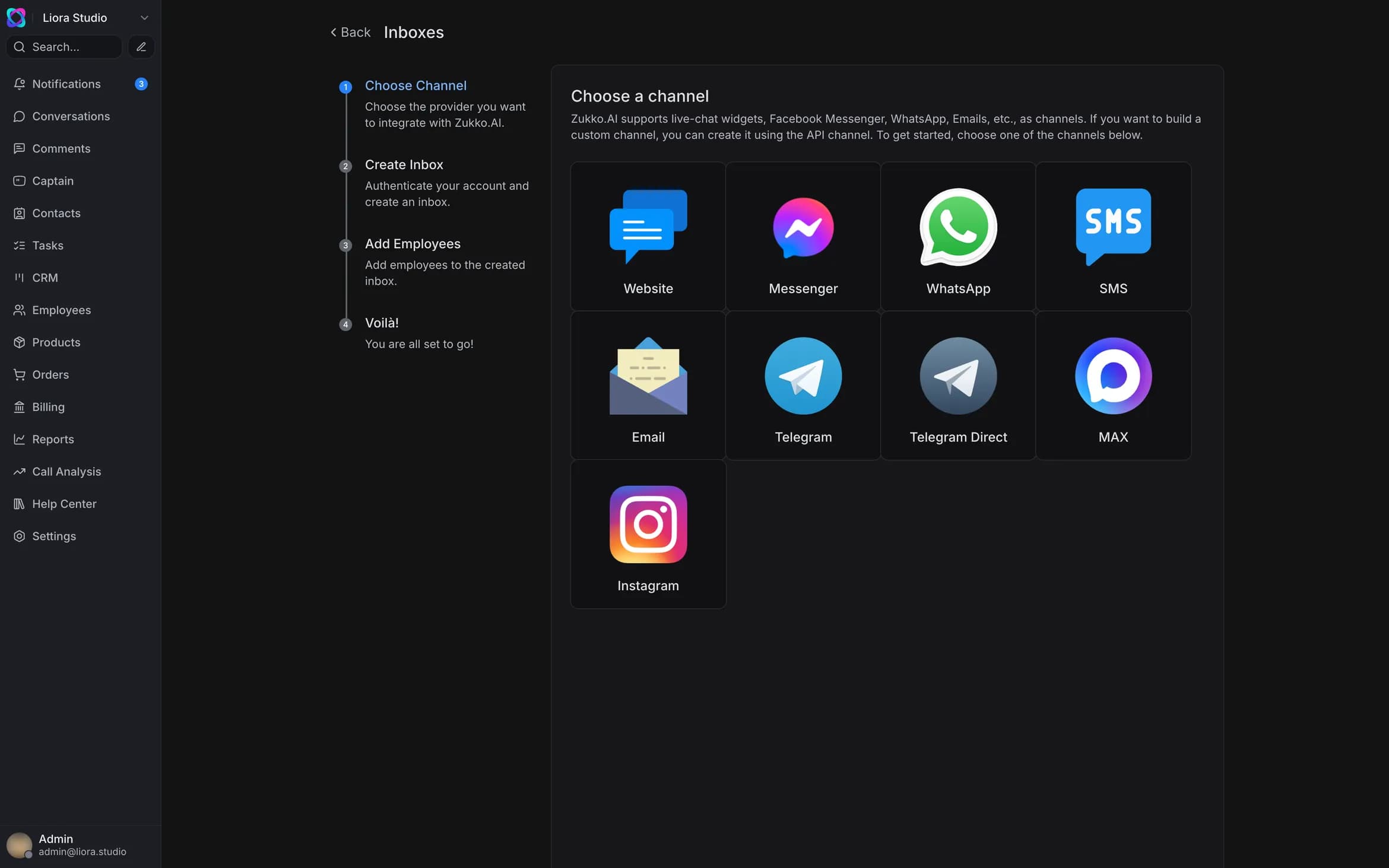Screen dimensions: 1389x868
Task: Select the Instagram channel icon
Action: [648, 524]
